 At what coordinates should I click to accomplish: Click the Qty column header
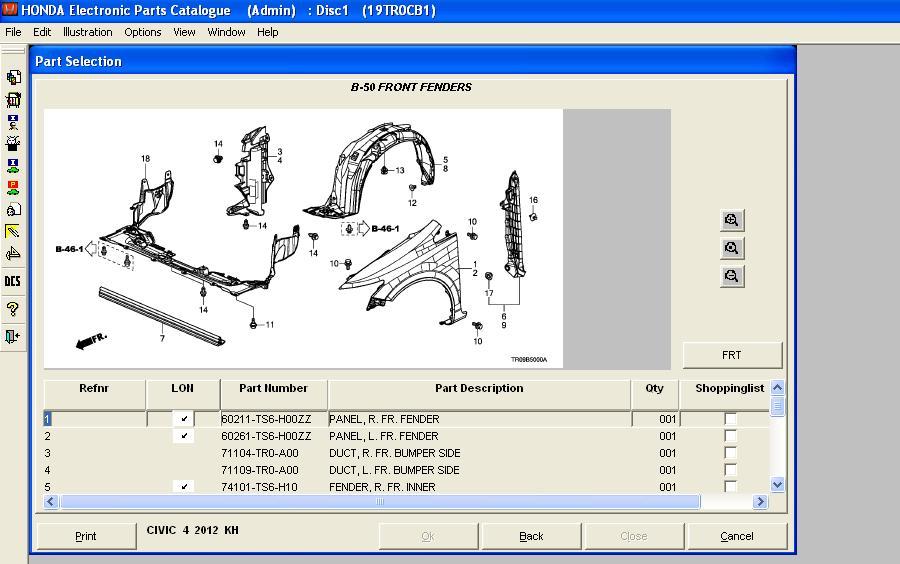click(654, 394)
